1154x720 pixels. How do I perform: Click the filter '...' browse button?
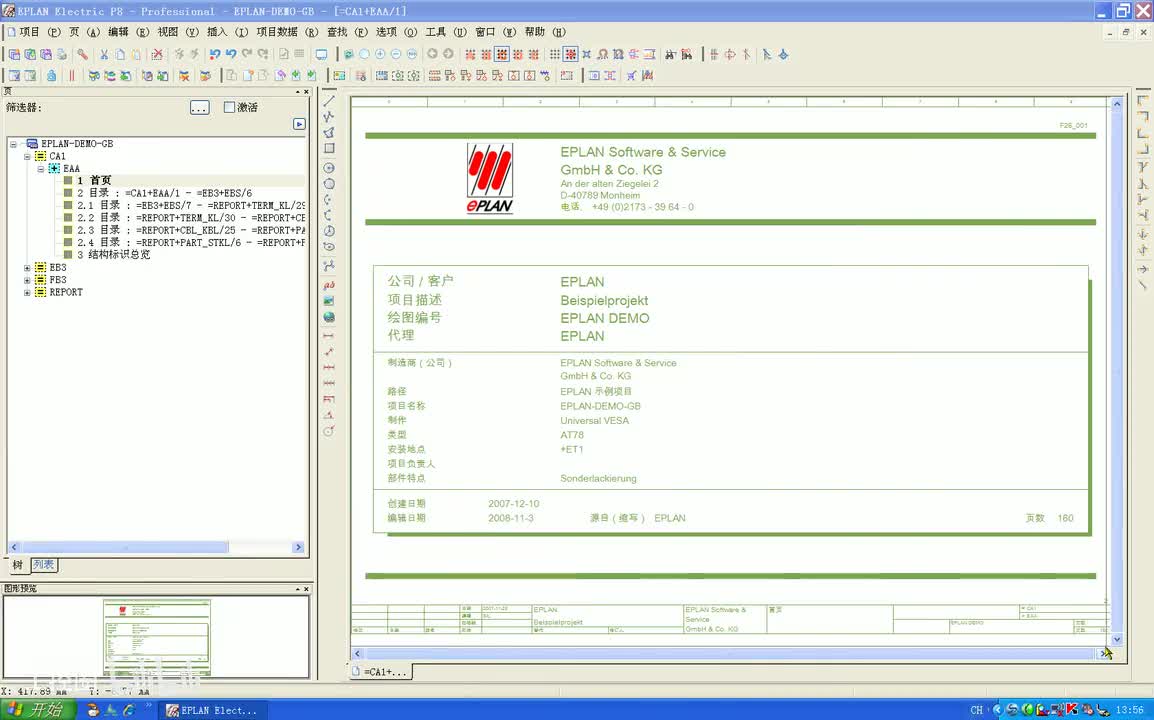coord(199,107)
